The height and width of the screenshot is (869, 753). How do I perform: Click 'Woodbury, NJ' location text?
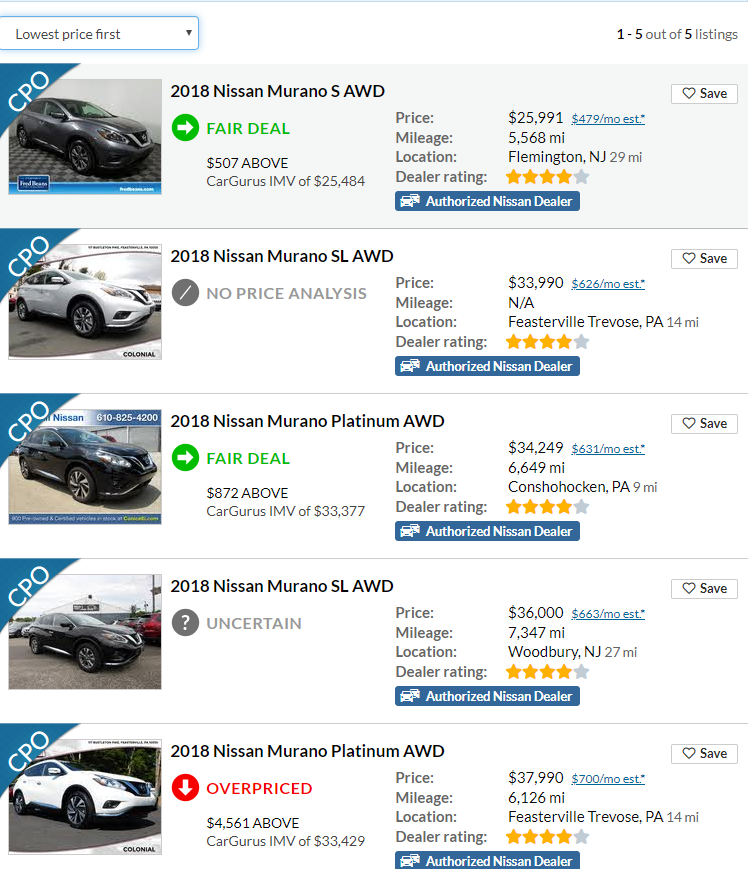(x=554, y=652)
